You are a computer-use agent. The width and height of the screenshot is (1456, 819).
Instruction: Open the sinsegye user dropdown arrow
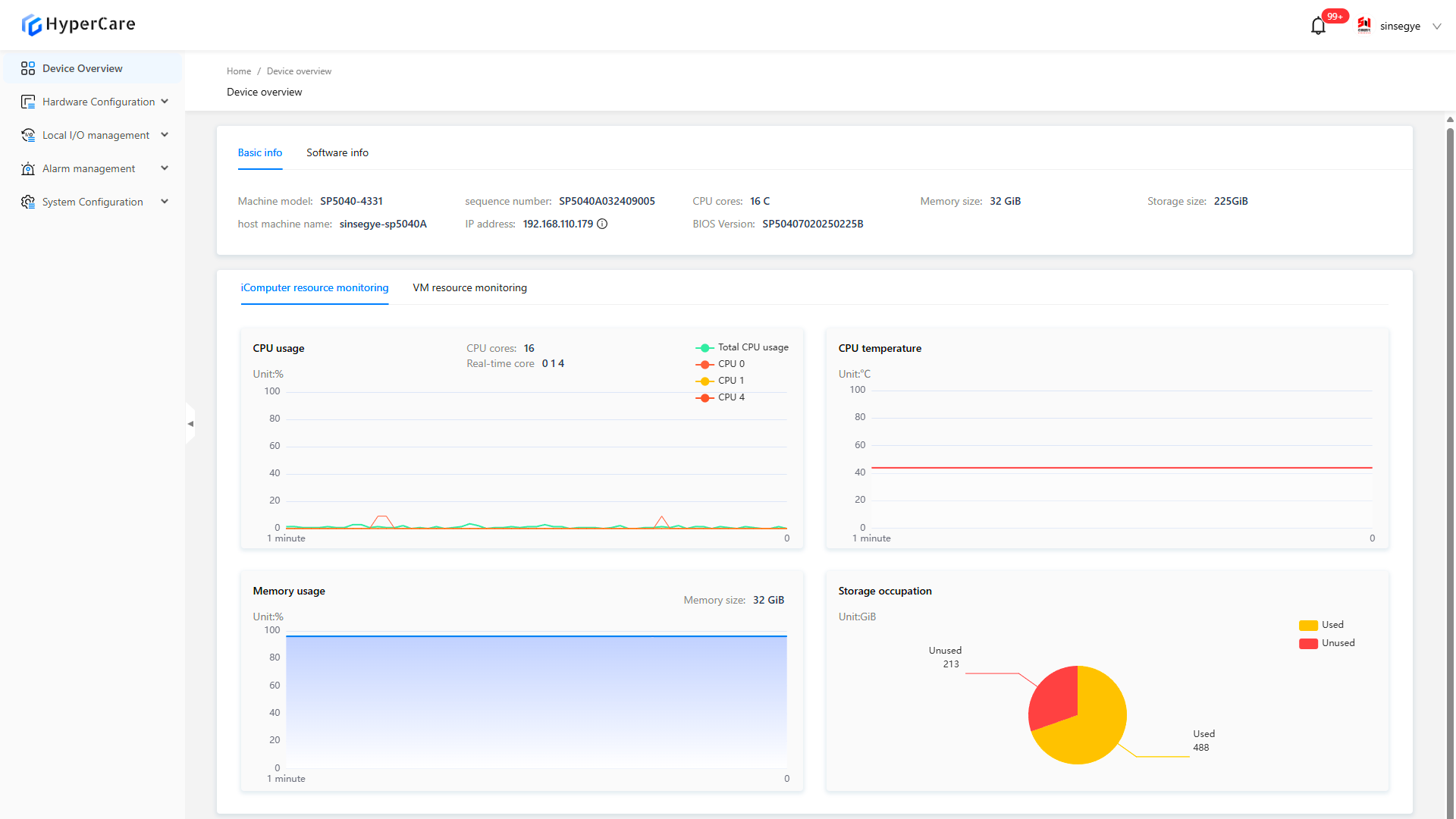pyautogui.click(x=1436, y=27)
